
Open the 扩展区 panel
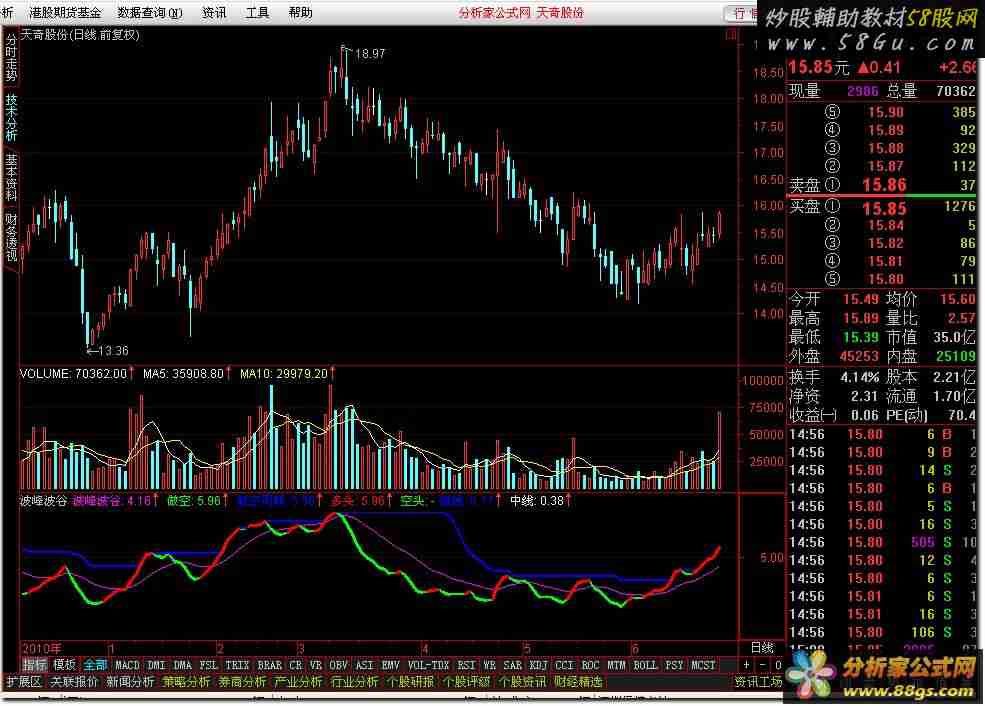(x=23, y=682)
